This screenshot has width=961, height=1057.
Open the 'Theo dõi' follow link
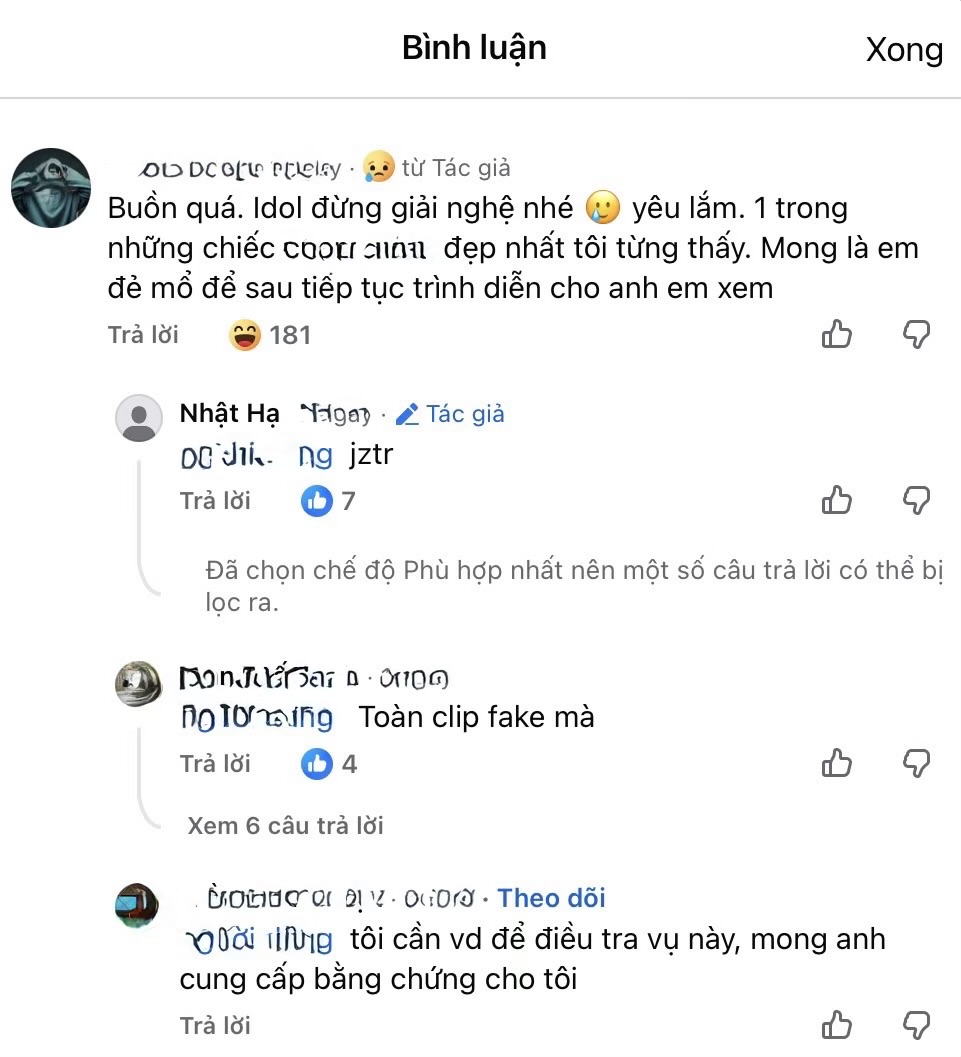coord(551,897)
